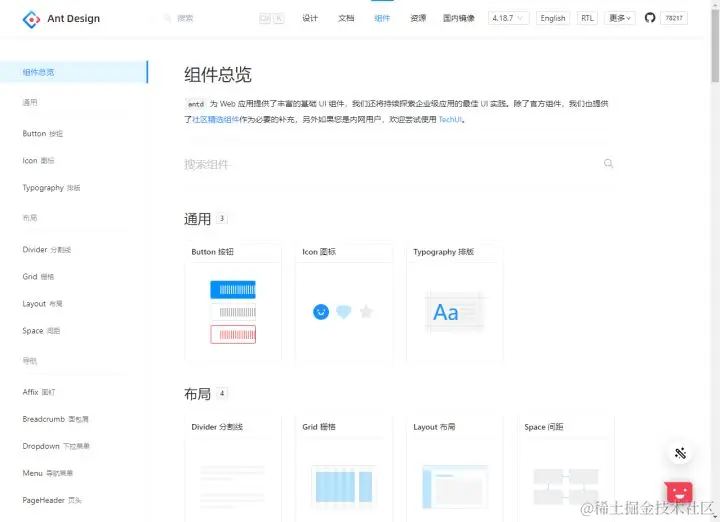Screen dimensions: 720x522
Task: Switch language with the English button
Action: pyautogui.click(x=553, y=18)
